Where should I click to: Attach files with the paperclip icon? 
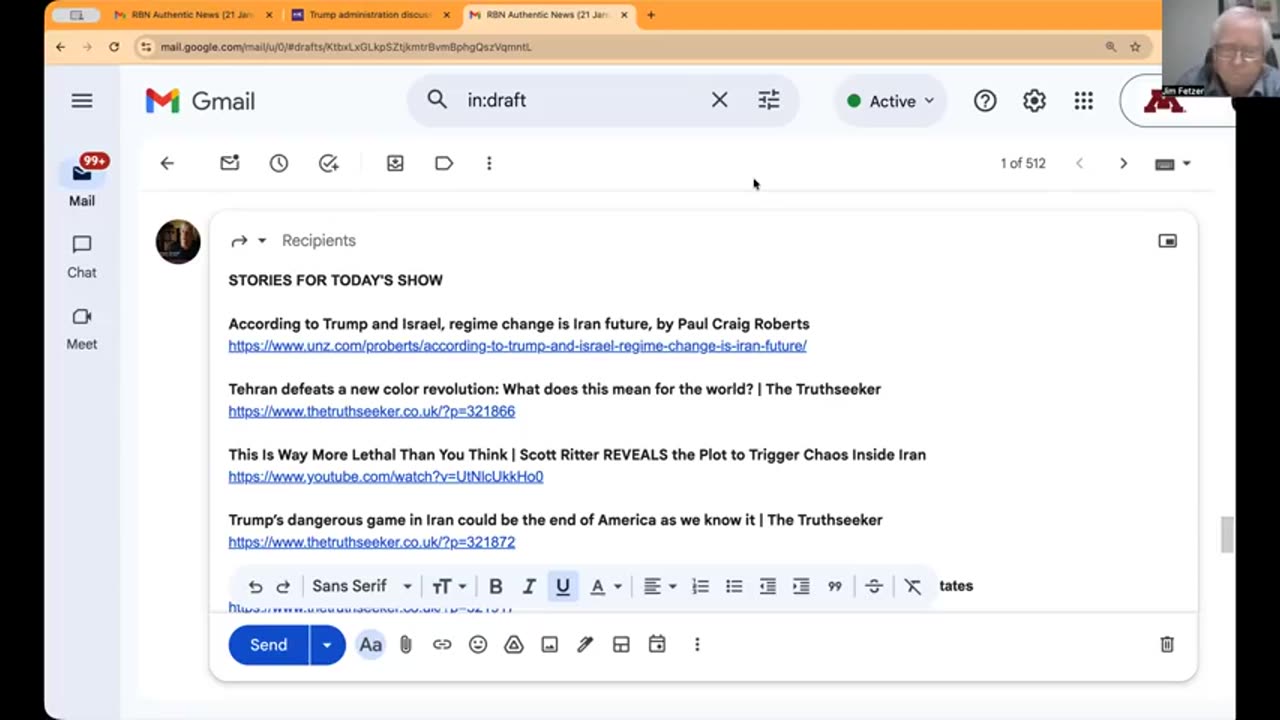tap(406, 645)
